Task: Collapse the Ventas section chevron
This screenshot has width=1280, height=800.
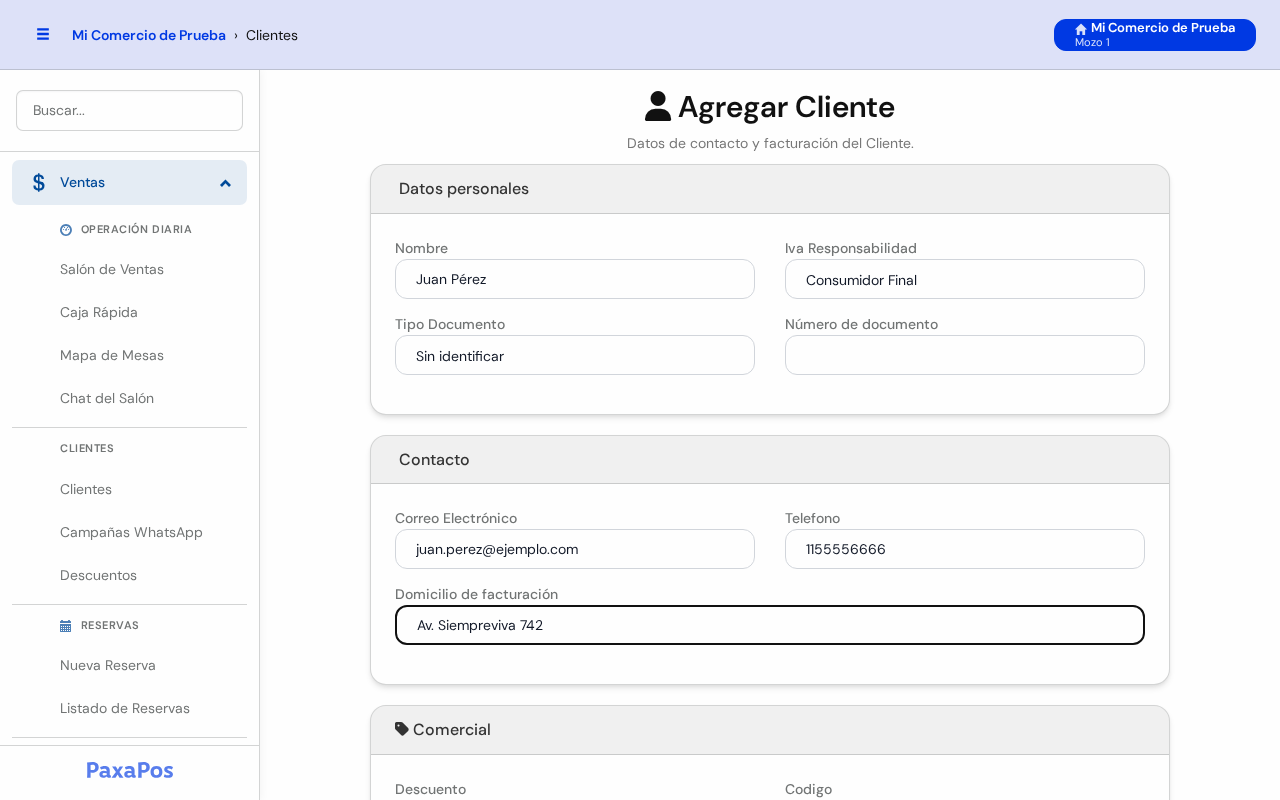Action: click(225, 183)
